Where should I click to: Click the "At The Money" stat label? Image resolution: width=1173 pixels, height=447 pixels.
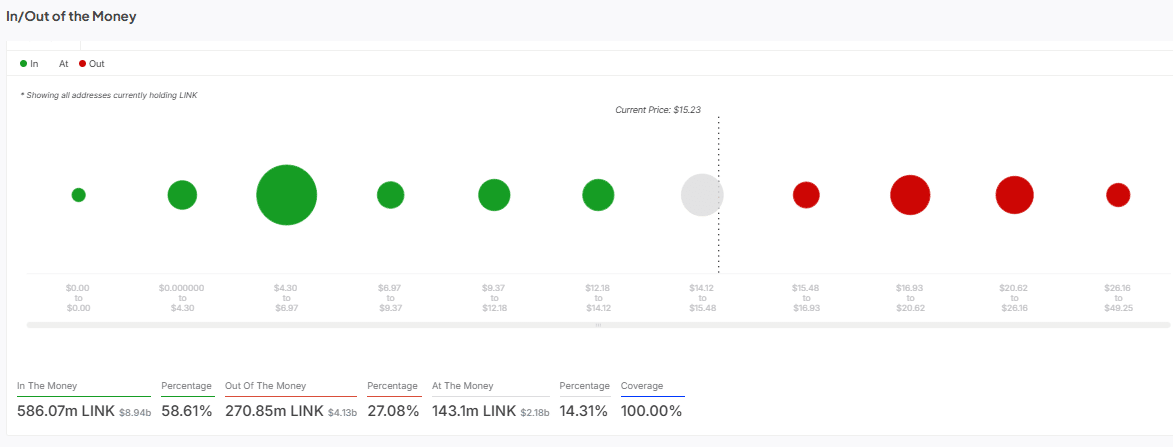coord(462,386)
